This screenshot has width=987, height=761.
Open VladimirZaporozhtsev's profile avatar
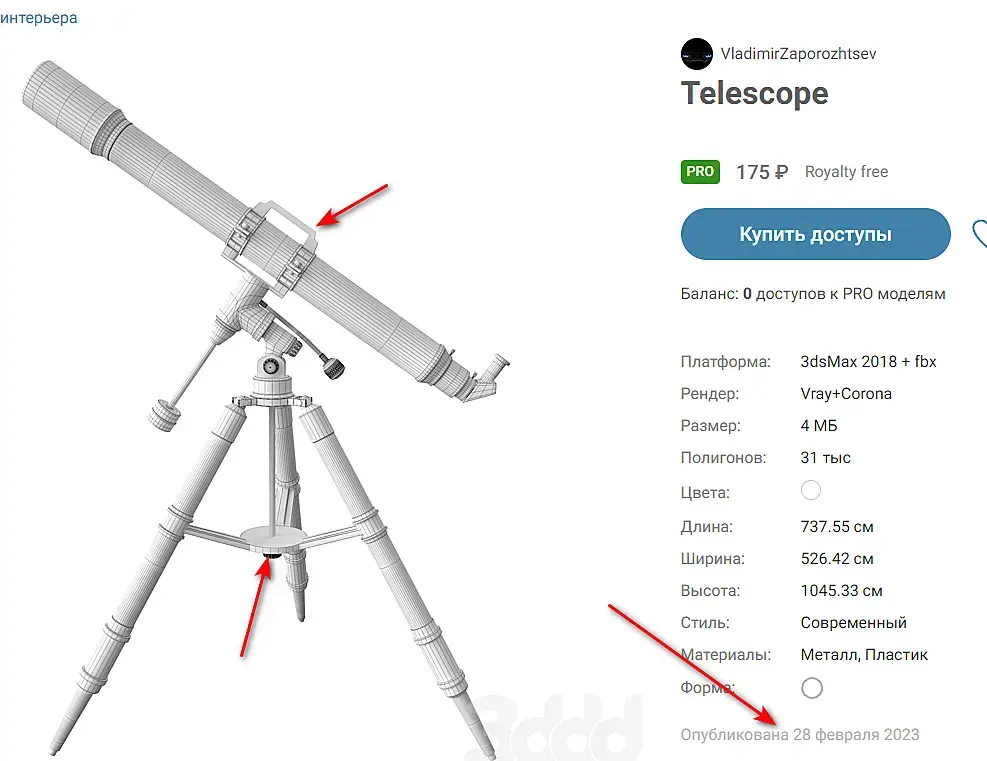696,54
